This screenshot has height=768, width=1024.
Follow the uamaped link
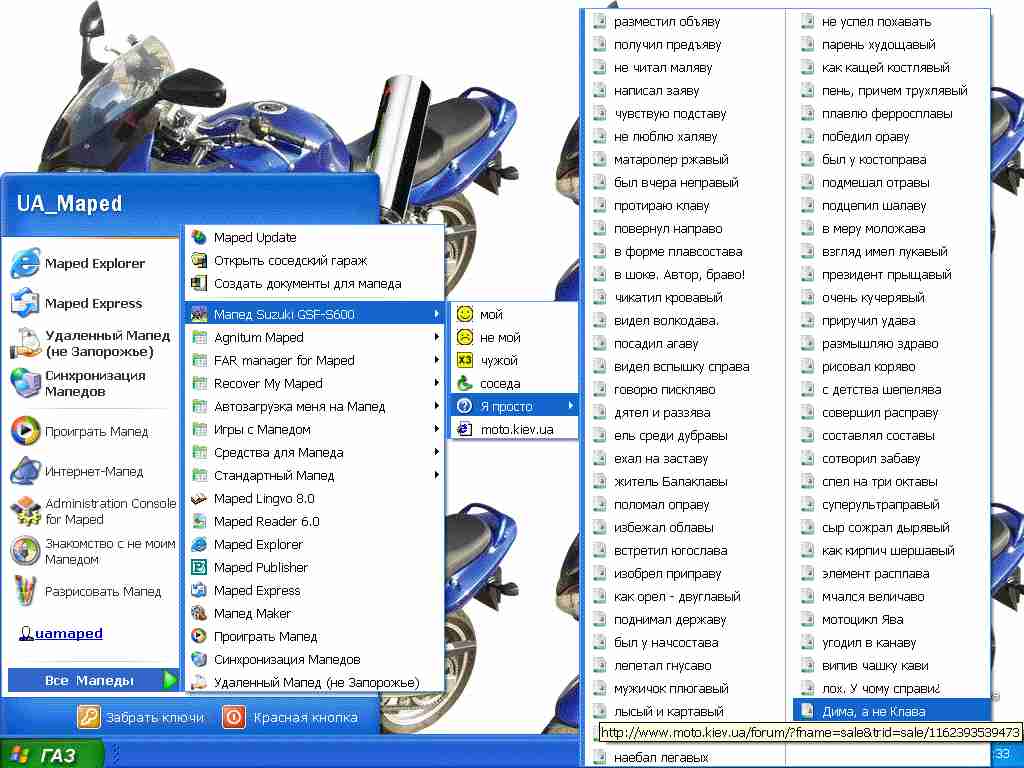[69, 633]
